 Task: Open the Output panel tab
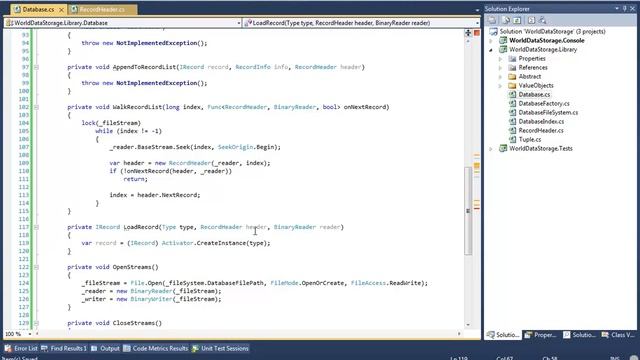pos(105,349)
